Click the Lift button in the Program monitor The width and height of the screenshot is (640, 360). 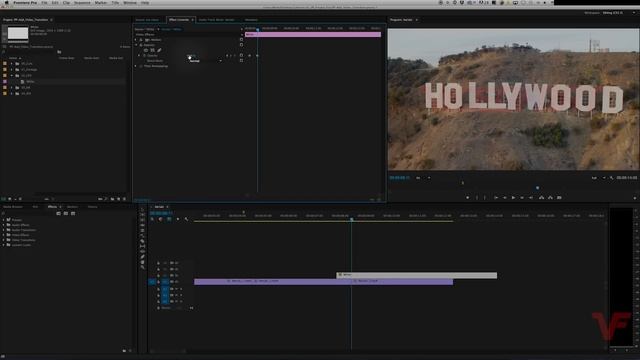[x=542, y=198]
